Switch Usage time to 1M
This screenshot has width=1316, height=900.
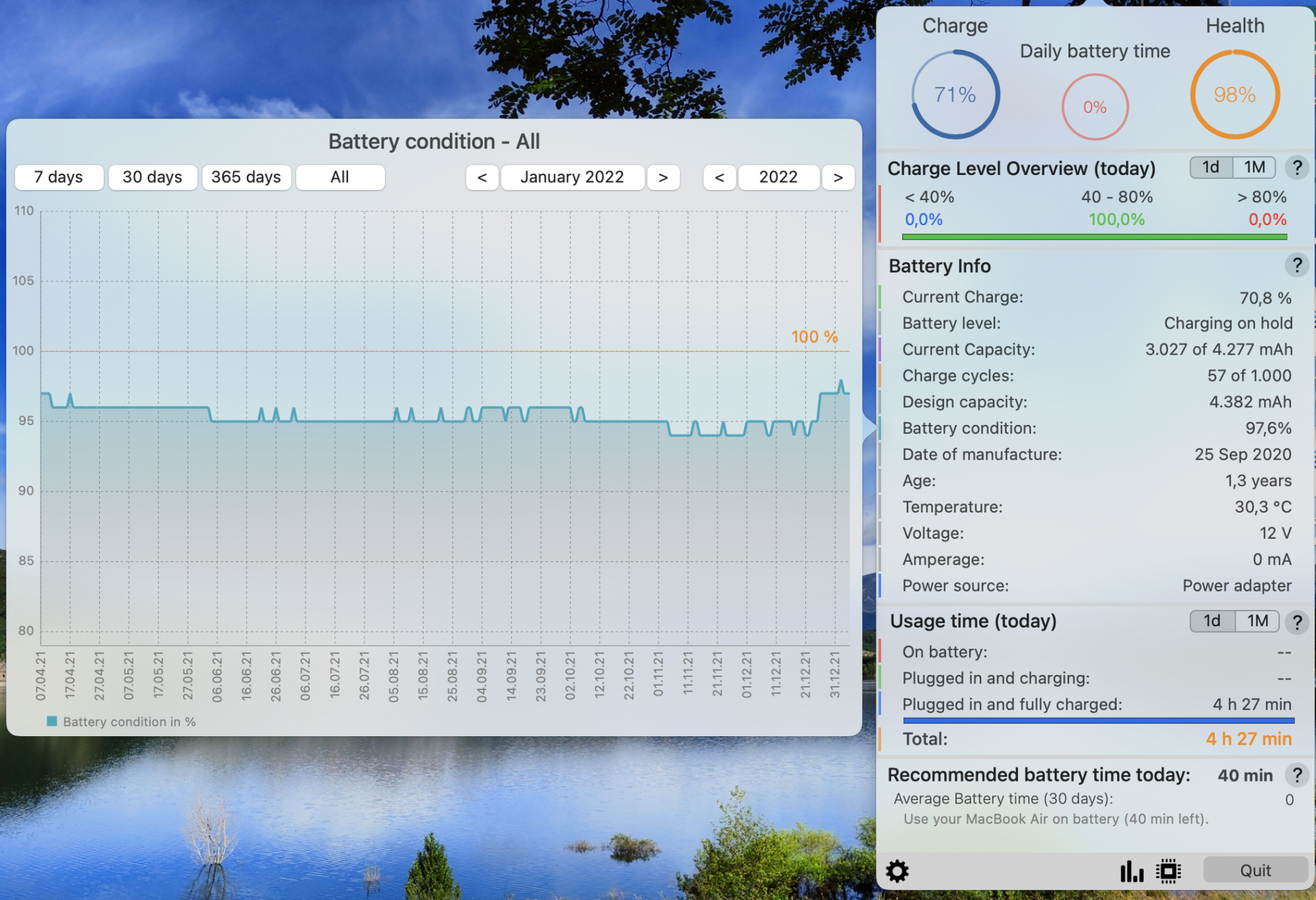(x=1257, y=621)
